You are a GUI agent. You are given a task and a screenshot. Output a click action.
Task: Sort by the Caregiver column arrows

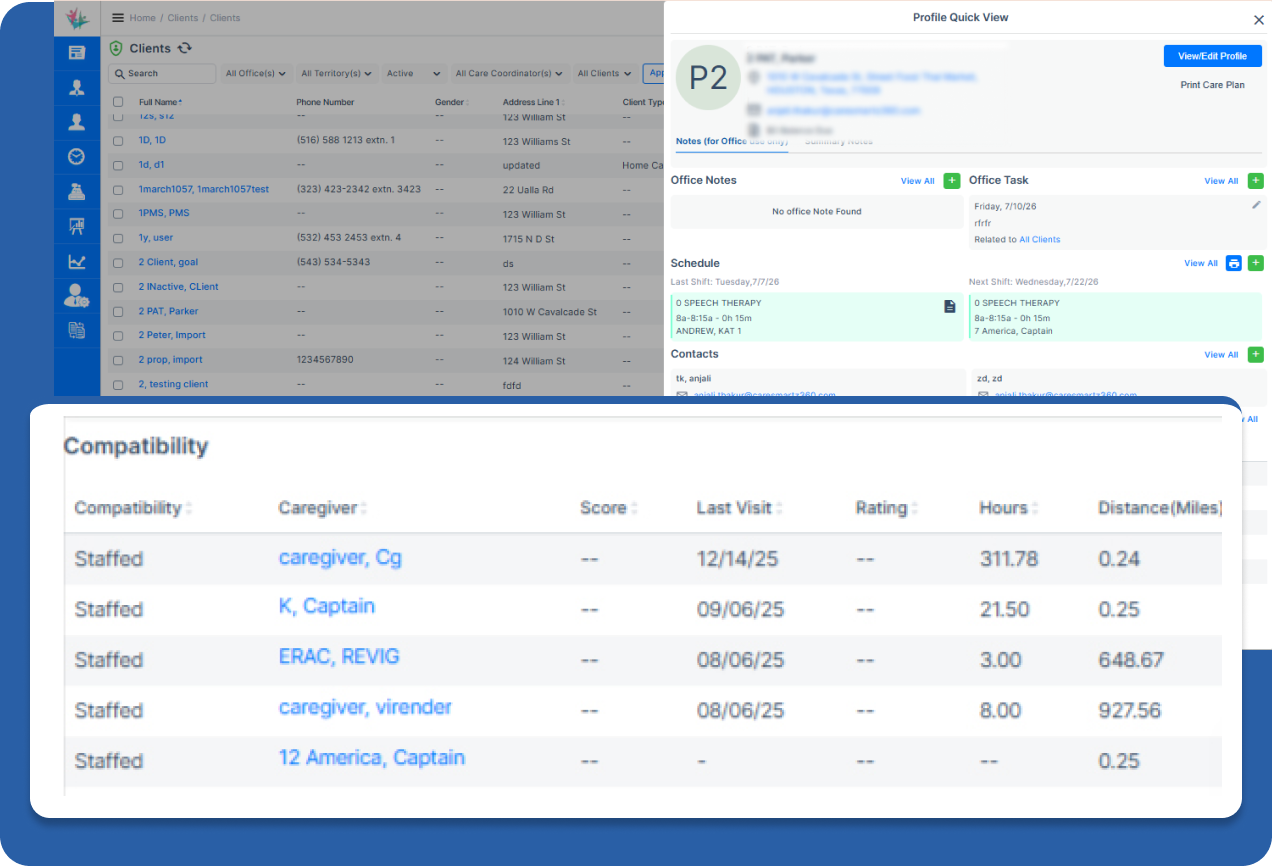363,508
